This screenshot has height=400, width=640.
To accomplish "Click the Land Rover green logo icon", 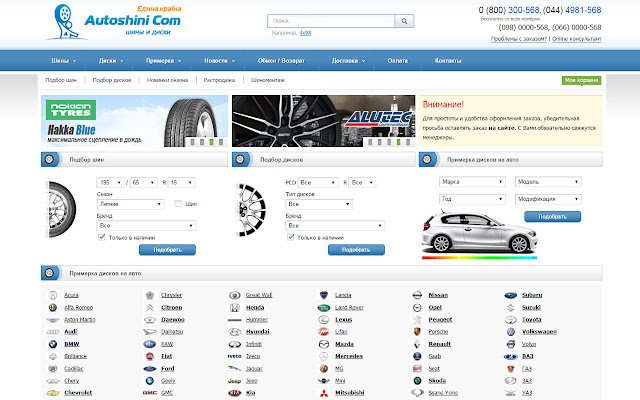I will (324, 307).
